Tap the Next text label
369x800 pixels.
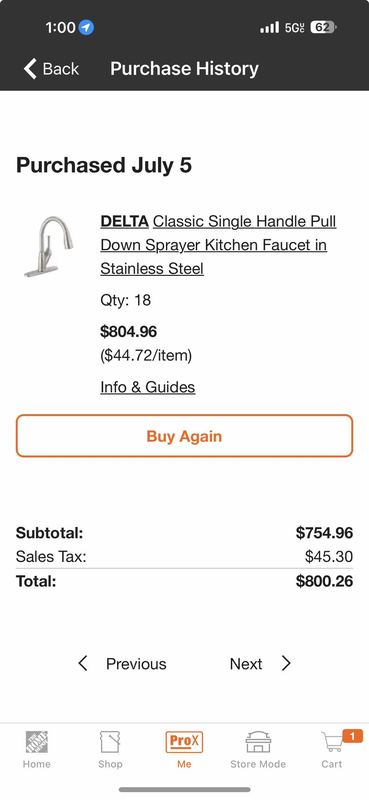click(246, 664)
